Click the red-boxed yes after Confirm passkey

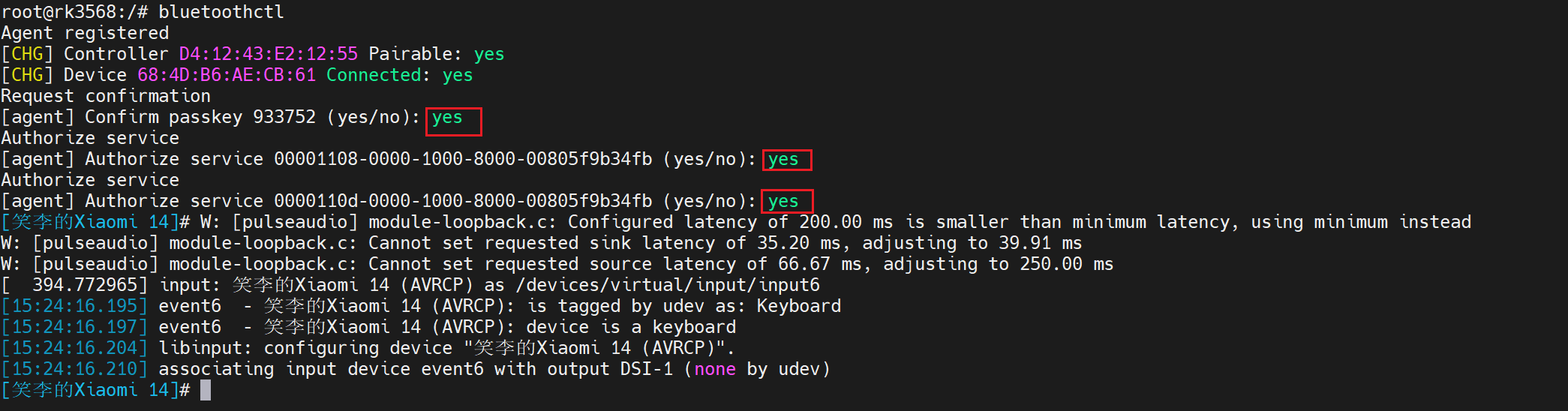pyautogui.click(x=448, y=118)
